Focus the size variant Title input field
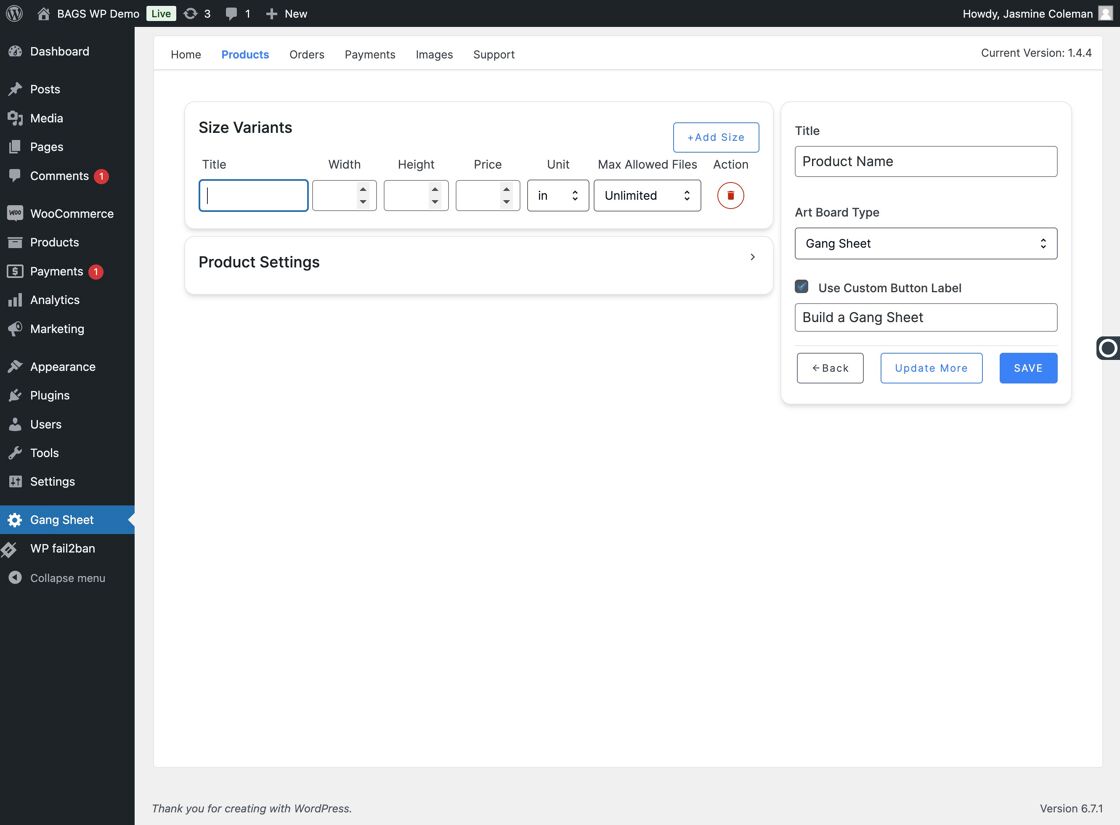Screen dimensions: 1120x825 click(x=254, y=196)
